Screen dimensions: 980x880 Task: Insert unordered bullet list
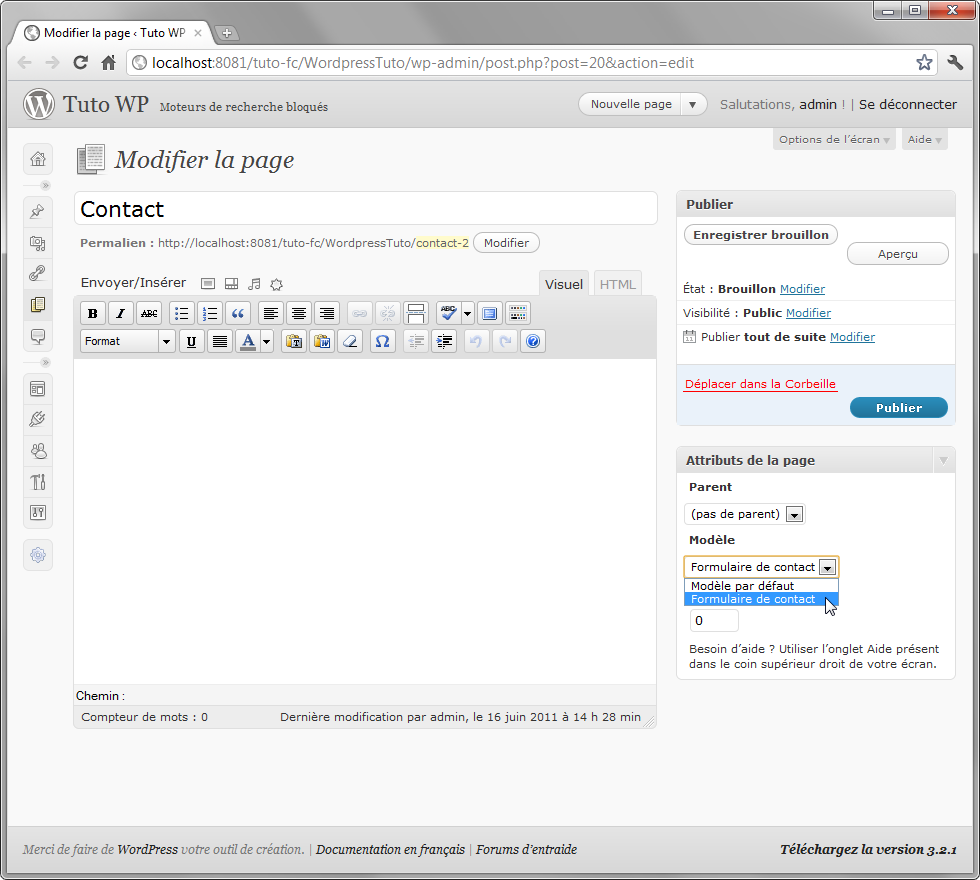coord(181,313)
